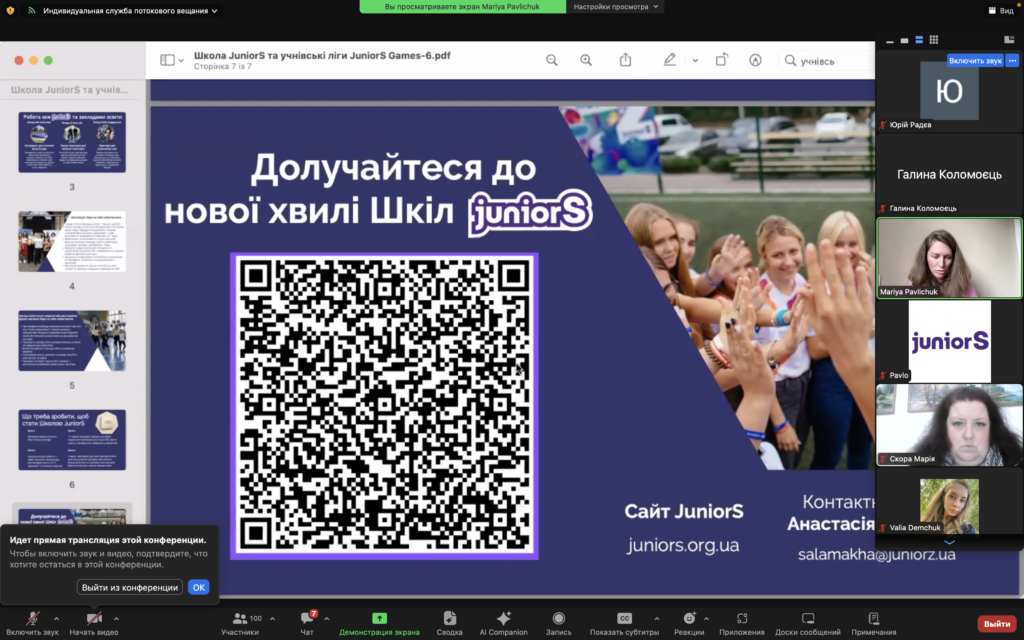Select the Галина Коломоєць participant tile
Viewport: 1024px width, 640px height.
pyautogui.click(x=950, y=174)
